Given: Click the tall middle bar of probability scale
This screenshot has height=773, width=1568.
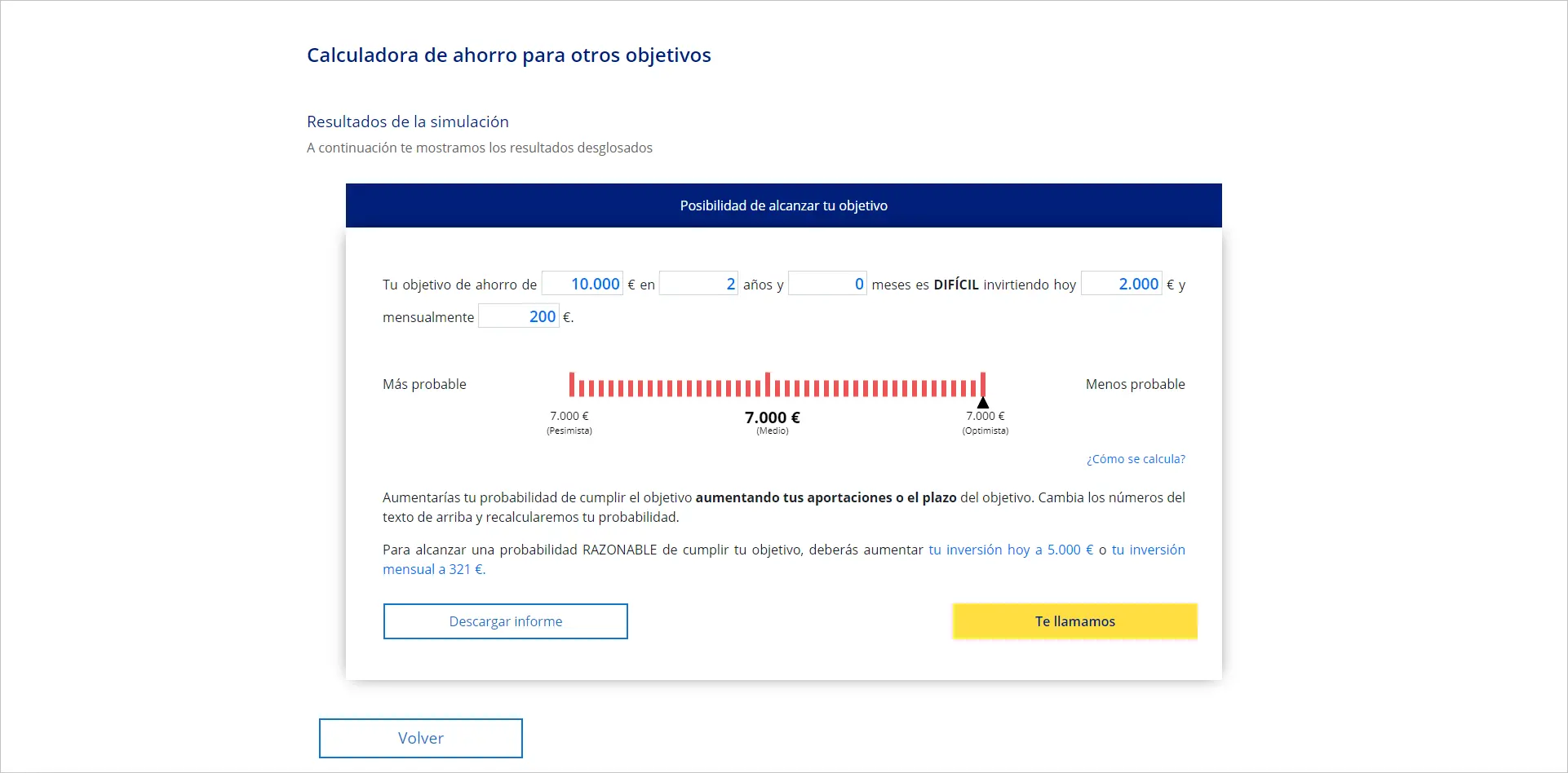Looking at the screenshot, I should click(768, 384).
